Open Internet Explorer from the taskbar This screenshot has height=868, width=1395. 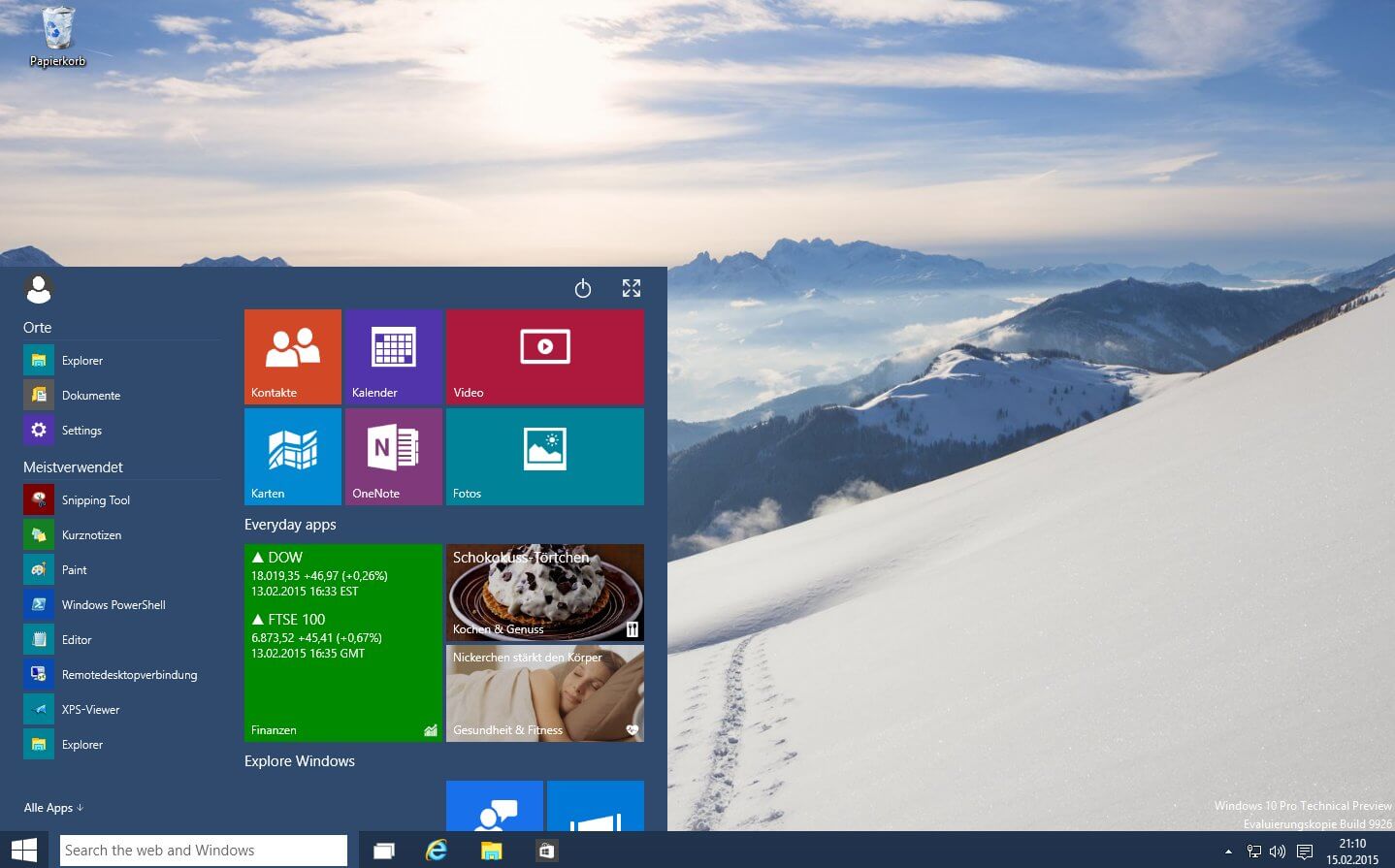click(437, 851)
